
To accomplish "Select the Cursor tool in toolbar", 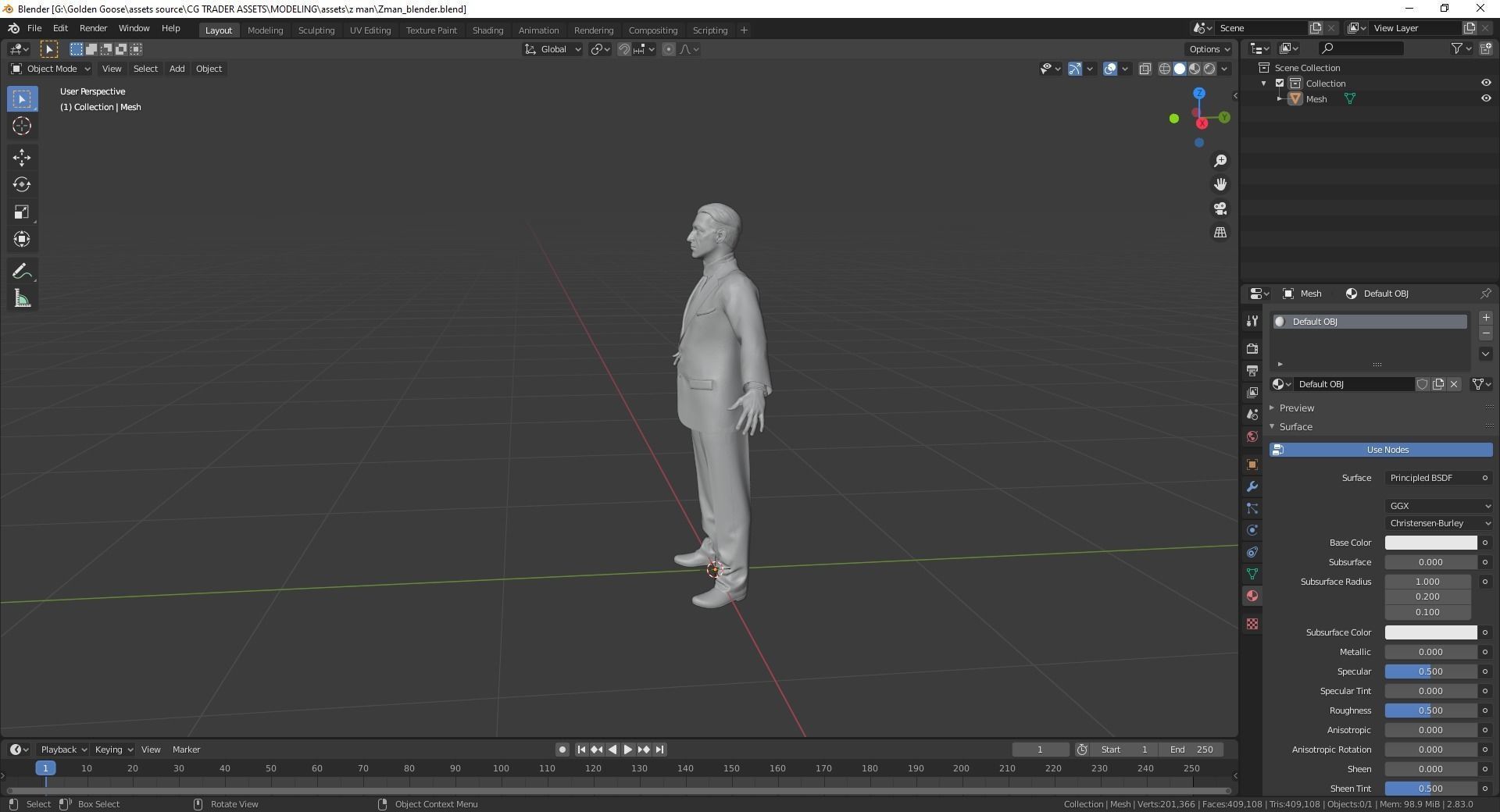I will pyautogui.click(x=22, y=126).
